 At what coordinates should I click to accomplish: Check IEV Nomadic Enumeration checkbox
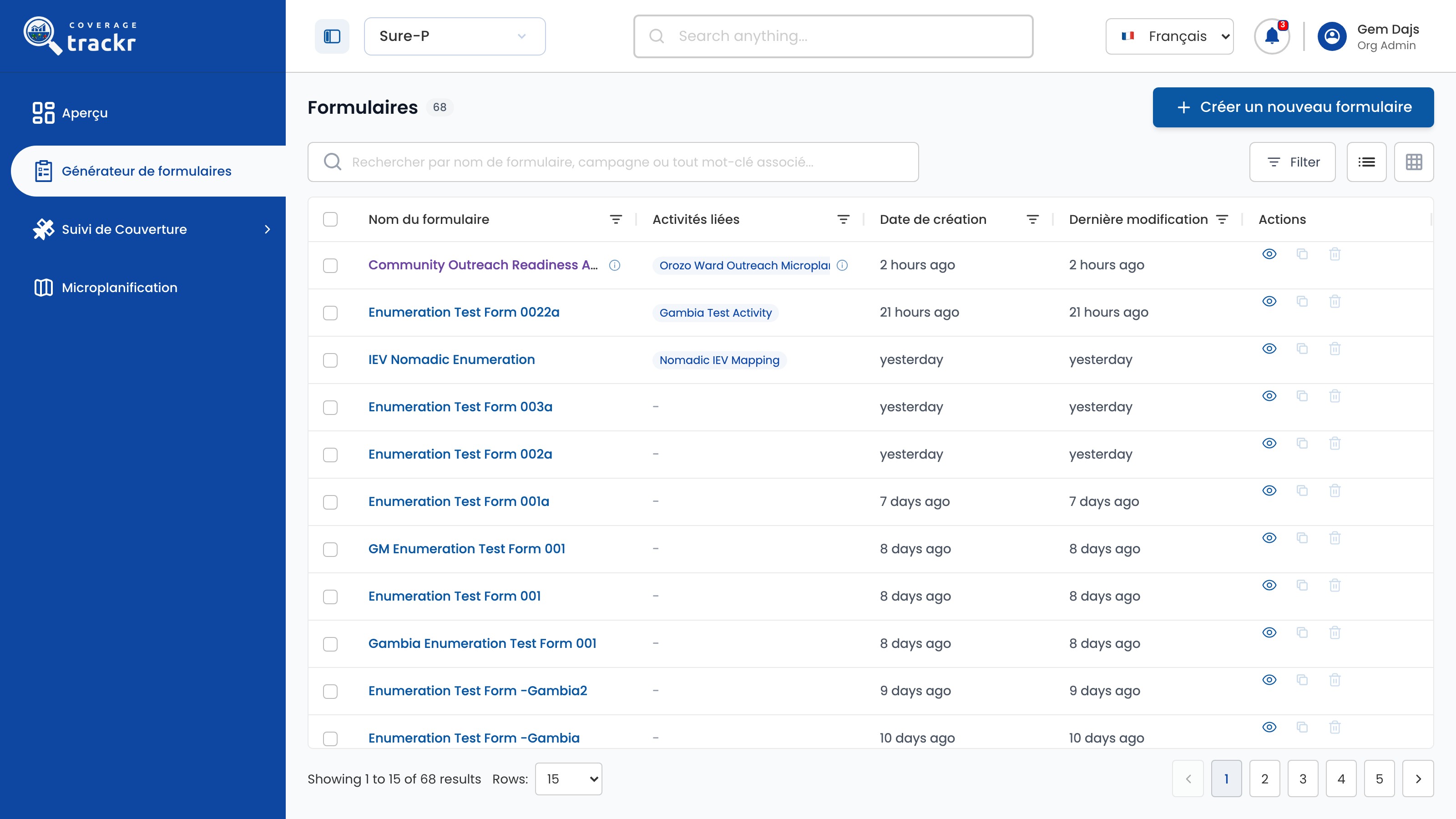(330, 361)
